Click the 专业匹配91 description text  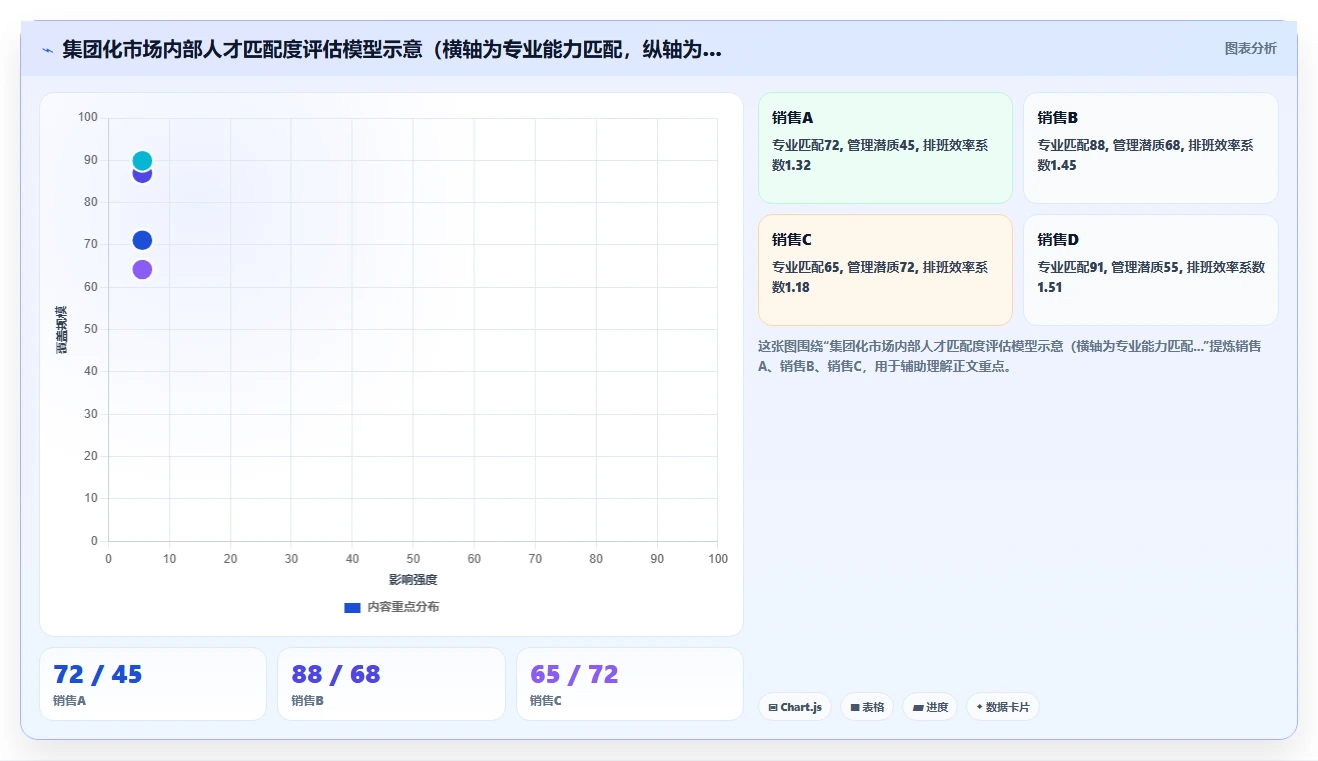coord(1151,277)
